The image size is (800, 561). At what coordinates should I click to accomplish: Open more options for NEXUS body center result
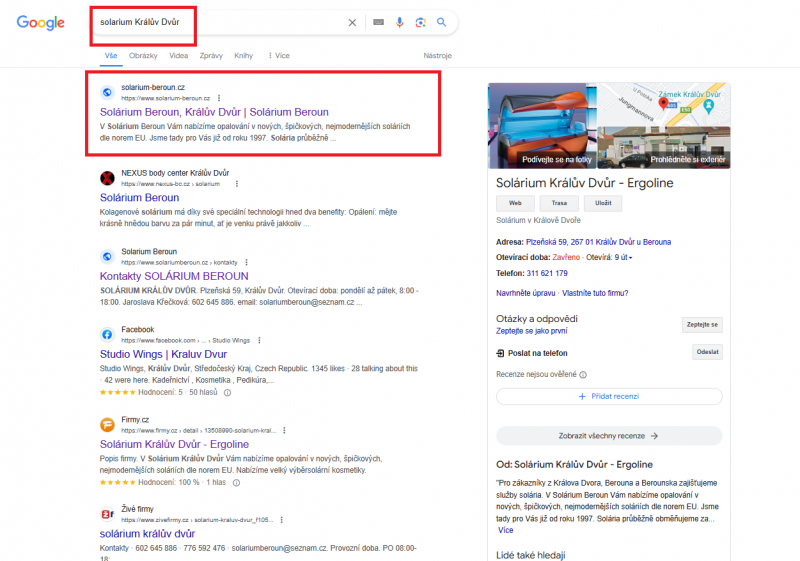coord(237,184)
